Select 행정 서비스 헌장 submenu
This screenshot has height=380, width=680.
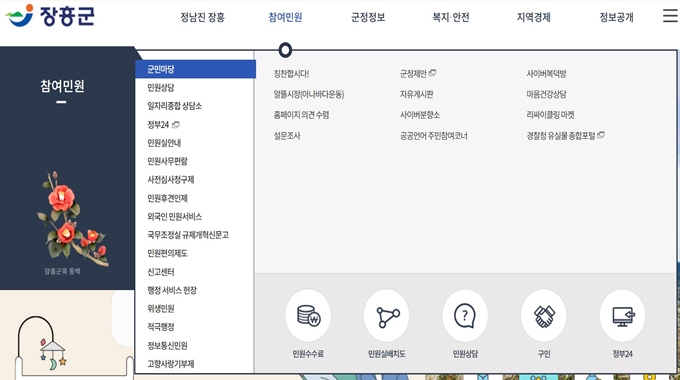[172, 290]
